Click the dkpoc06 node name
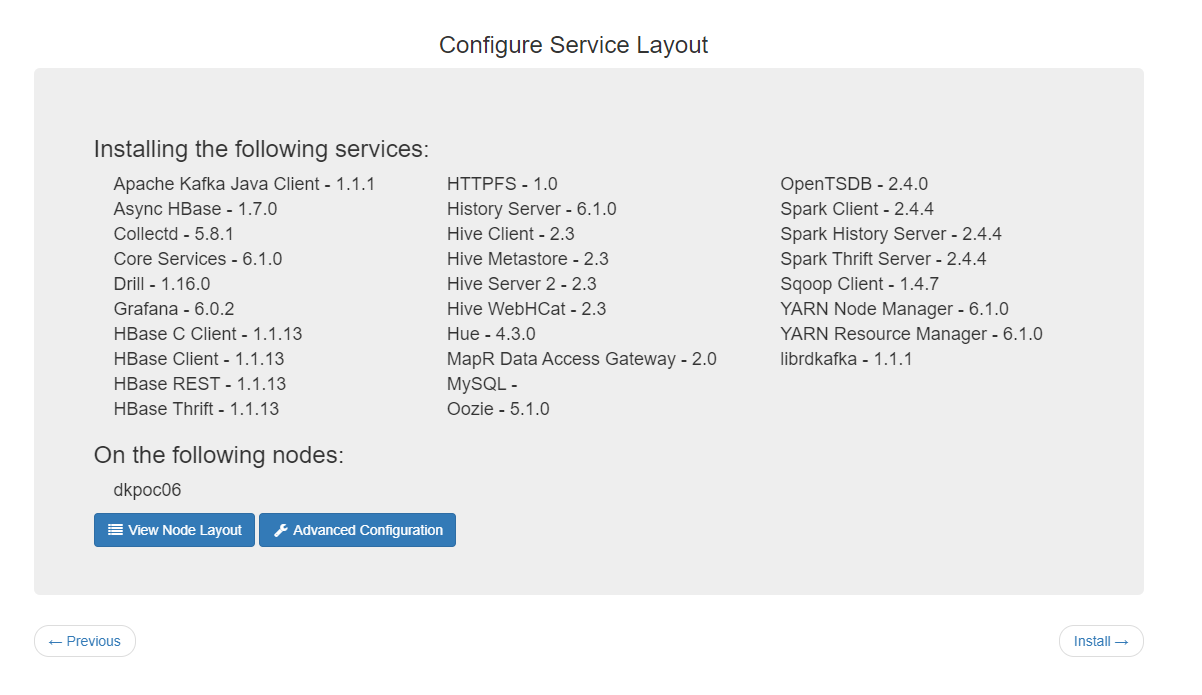 (147, 490)
